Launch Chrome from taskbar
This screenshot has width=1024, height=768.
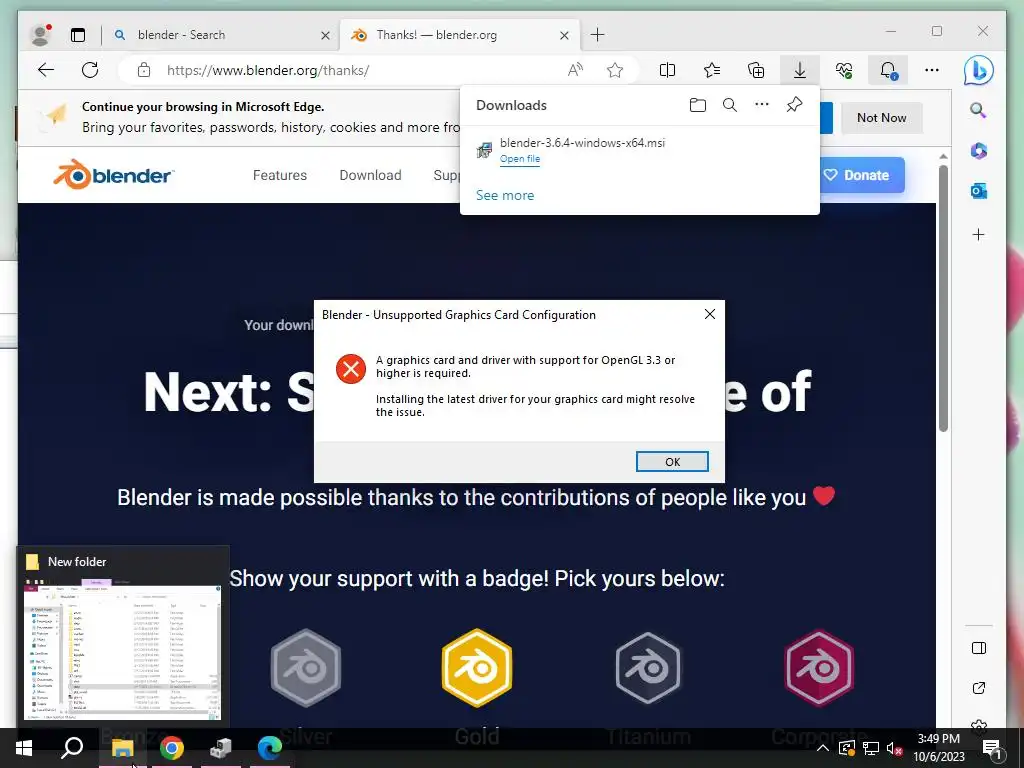click(x=172, y=748)
